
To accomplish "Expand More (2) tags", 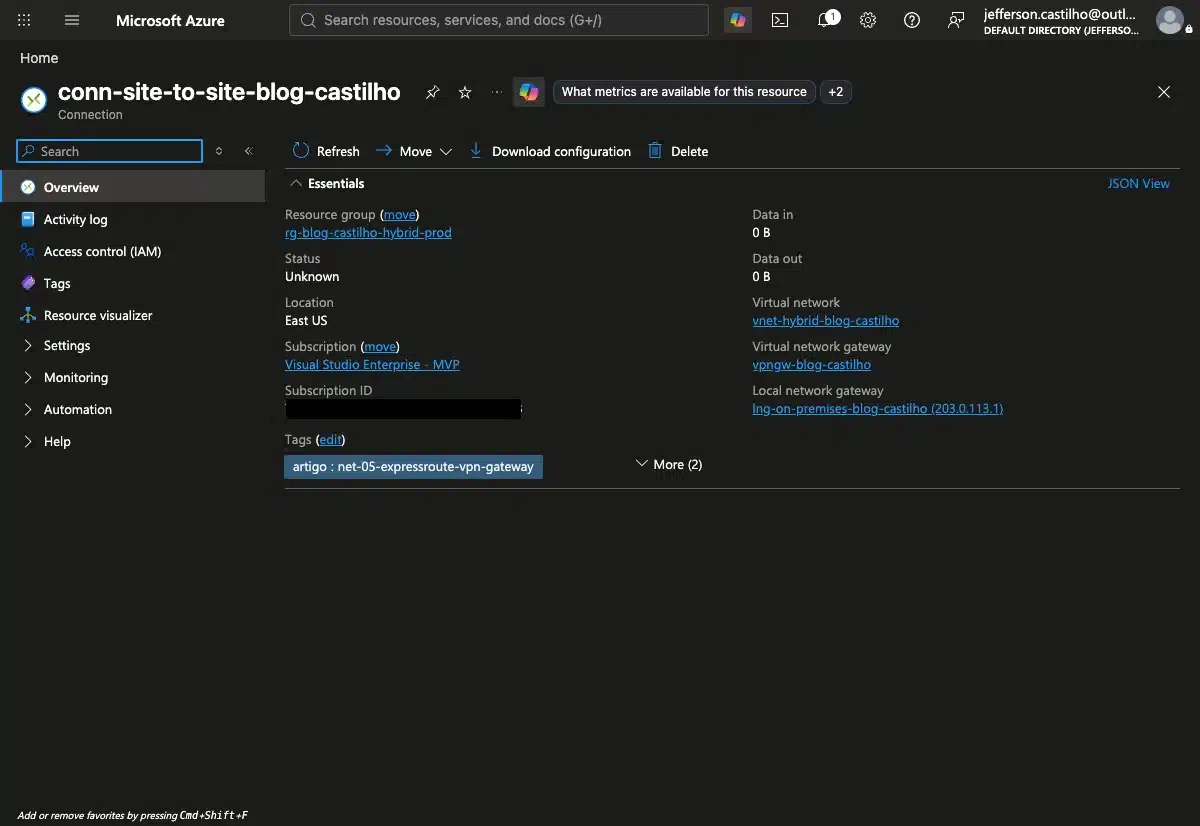I will (x=669, y=464).
